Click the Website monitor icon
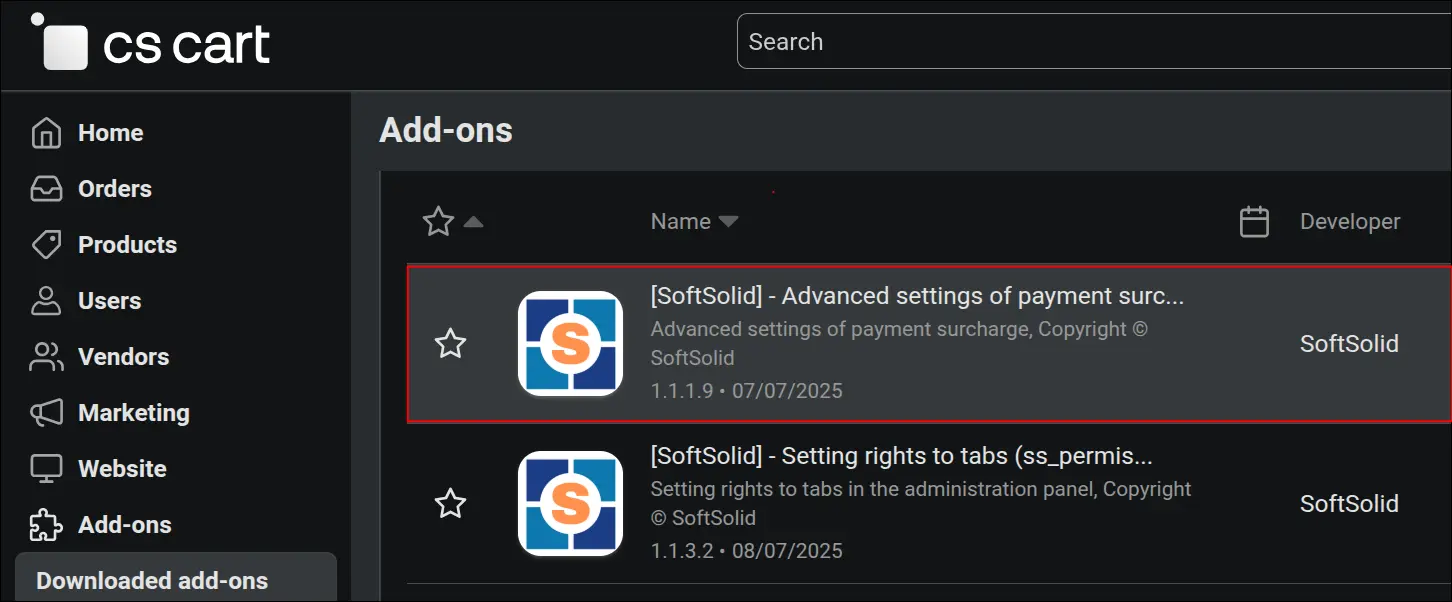This screenshot has height=602, width=1452. click(46, 469)
